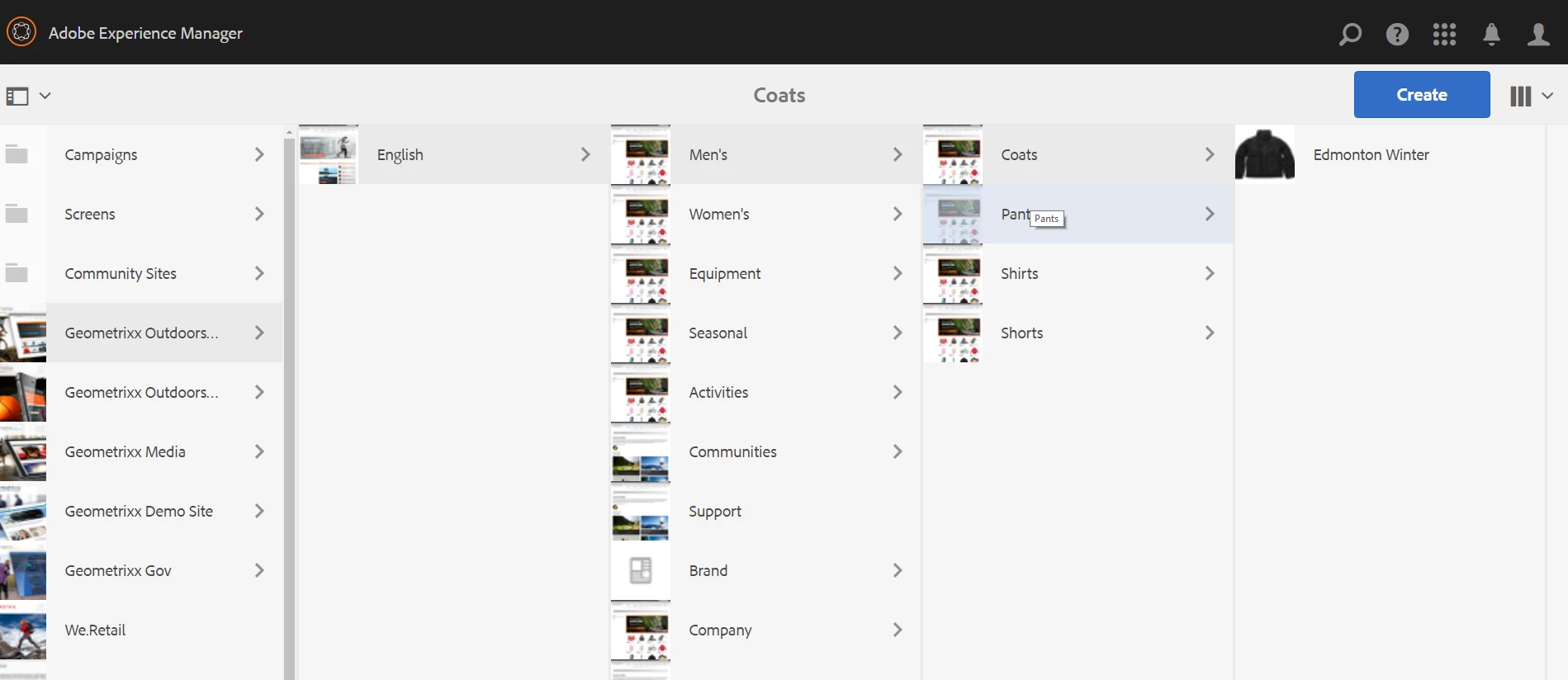Select the Equipment page thumbnail

point(640,273)
